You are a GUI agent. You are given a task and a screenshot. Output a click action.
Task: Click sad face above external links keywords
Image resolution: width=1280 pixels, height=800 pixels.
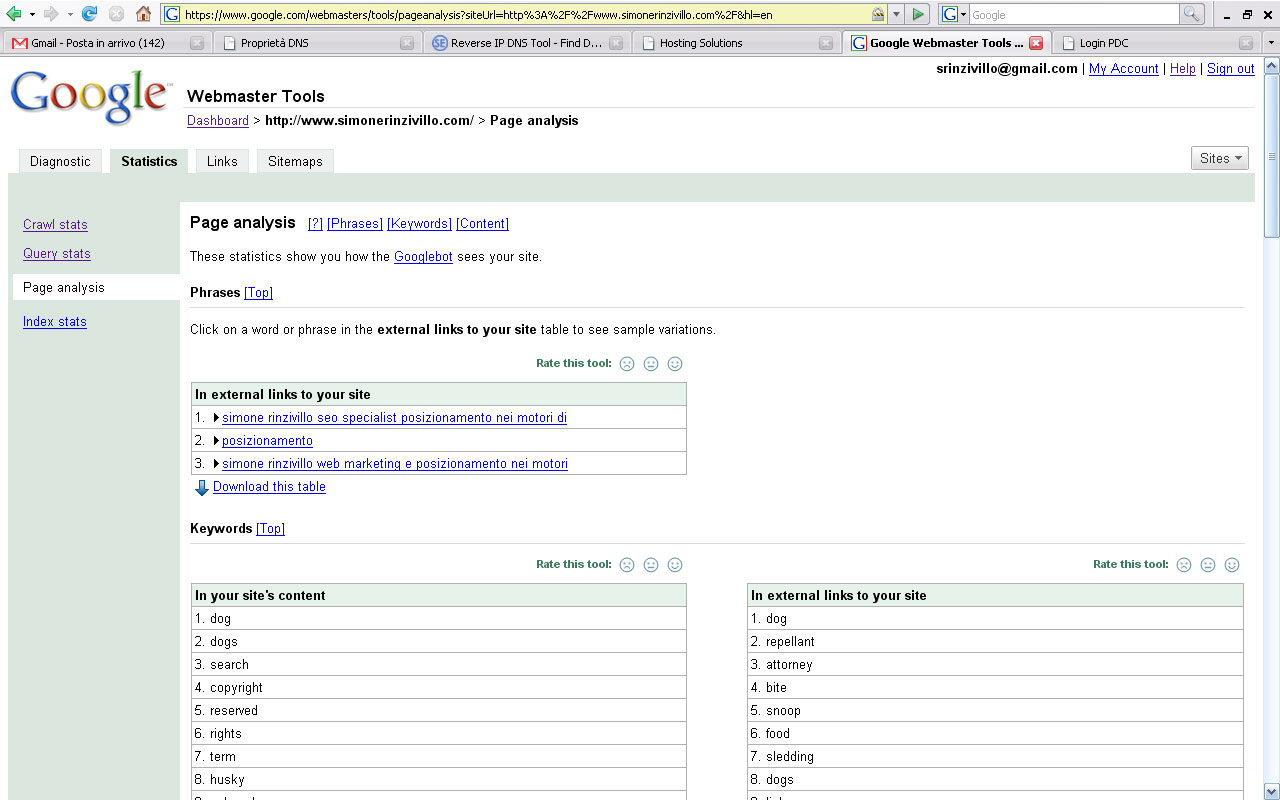tap(1184, 565)
